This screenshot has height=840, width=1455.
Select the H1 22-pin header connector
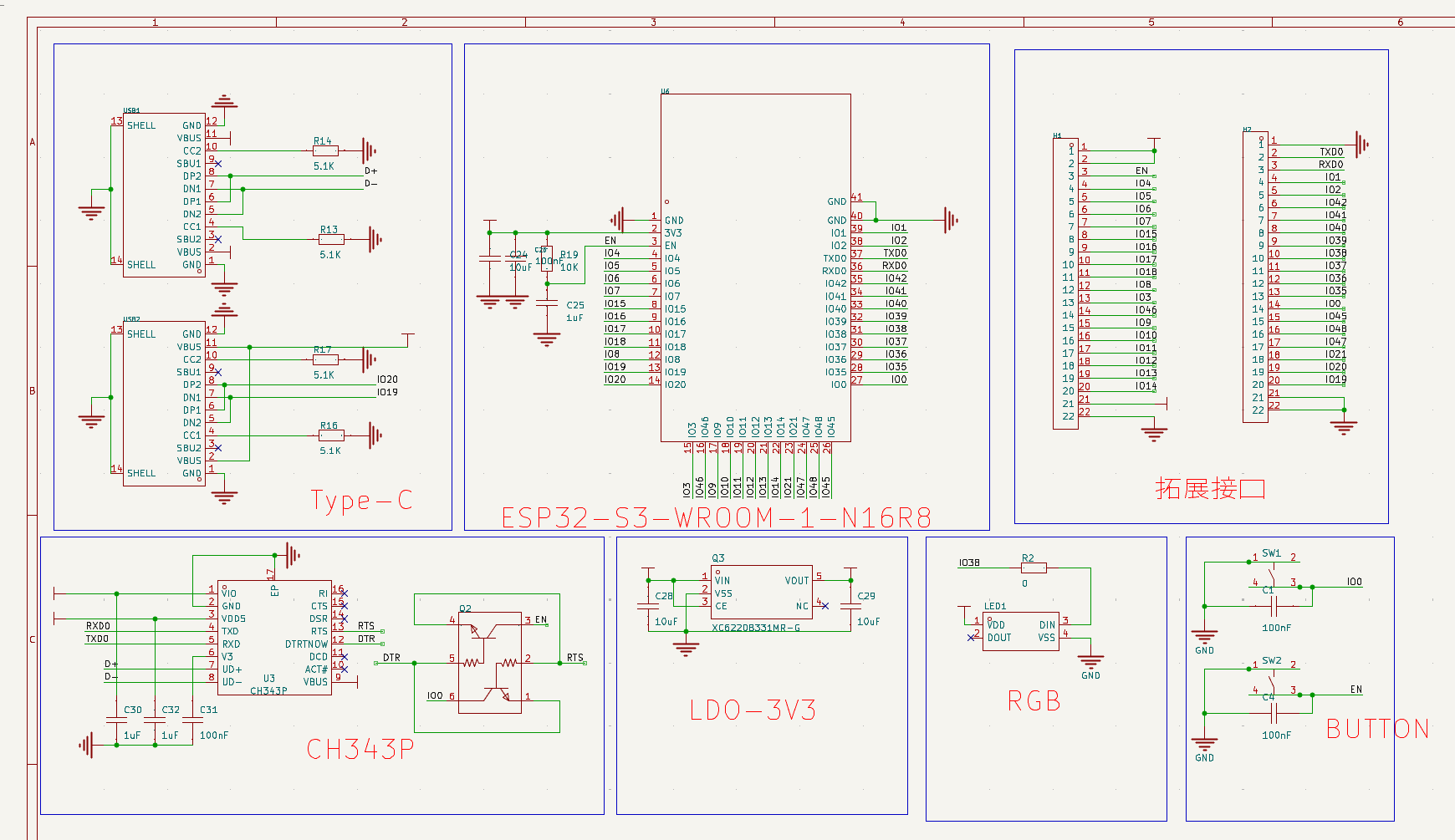[x=1065, y=284]
